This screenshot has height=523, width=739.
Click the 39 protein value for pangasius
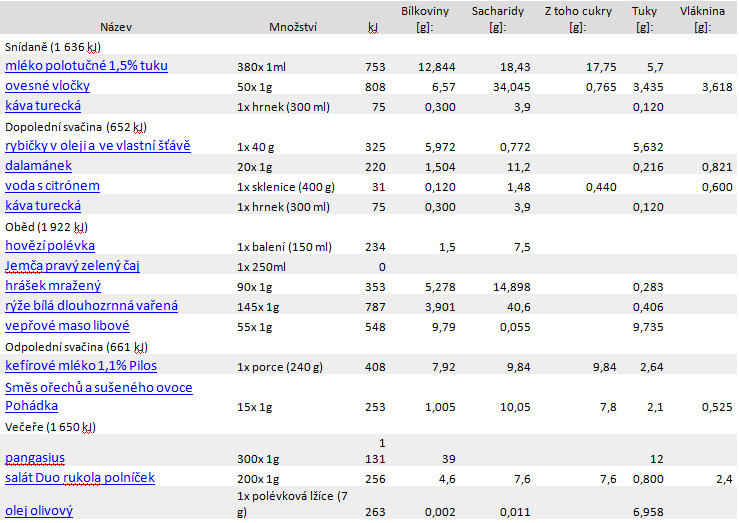448,459
